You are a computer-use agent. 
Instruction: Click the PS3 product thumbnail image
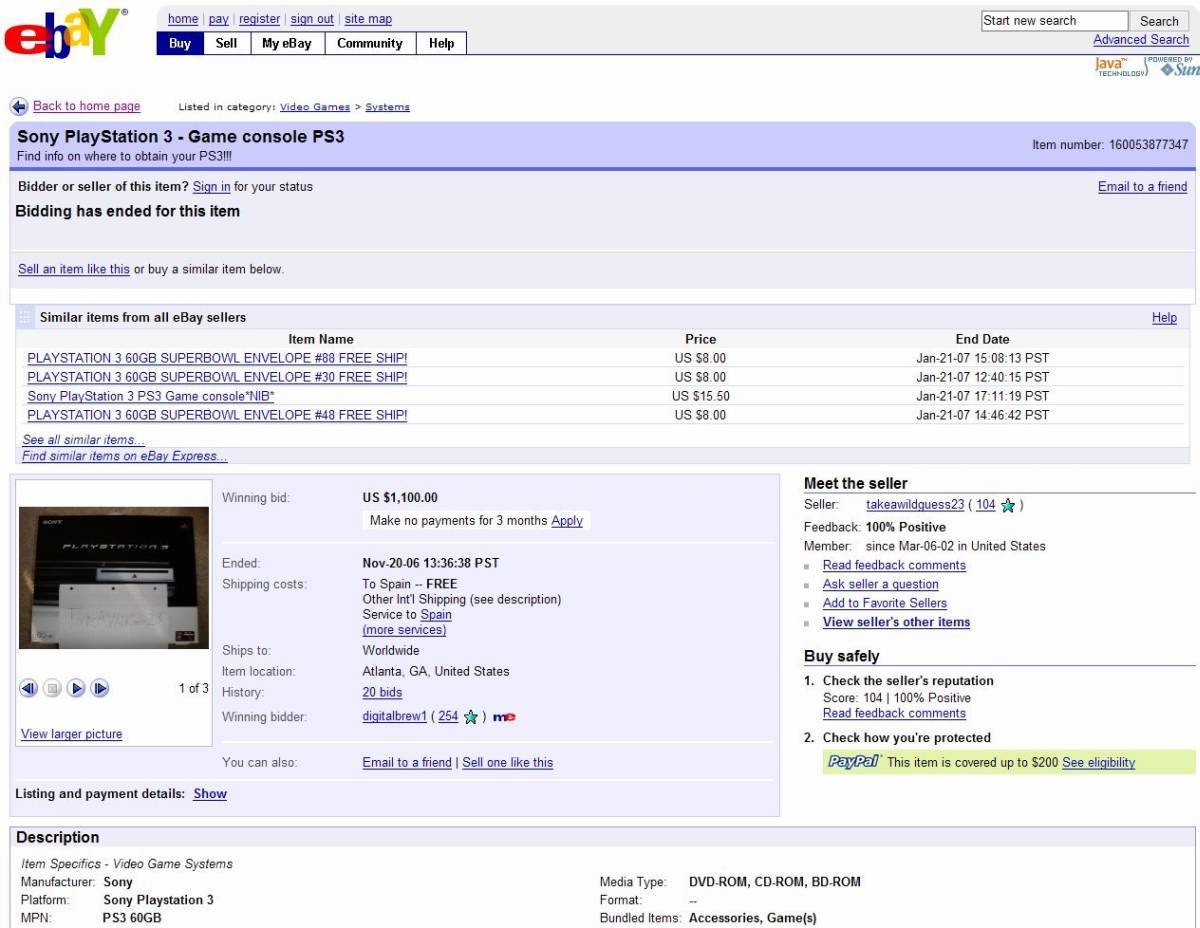tap(114, 578)
